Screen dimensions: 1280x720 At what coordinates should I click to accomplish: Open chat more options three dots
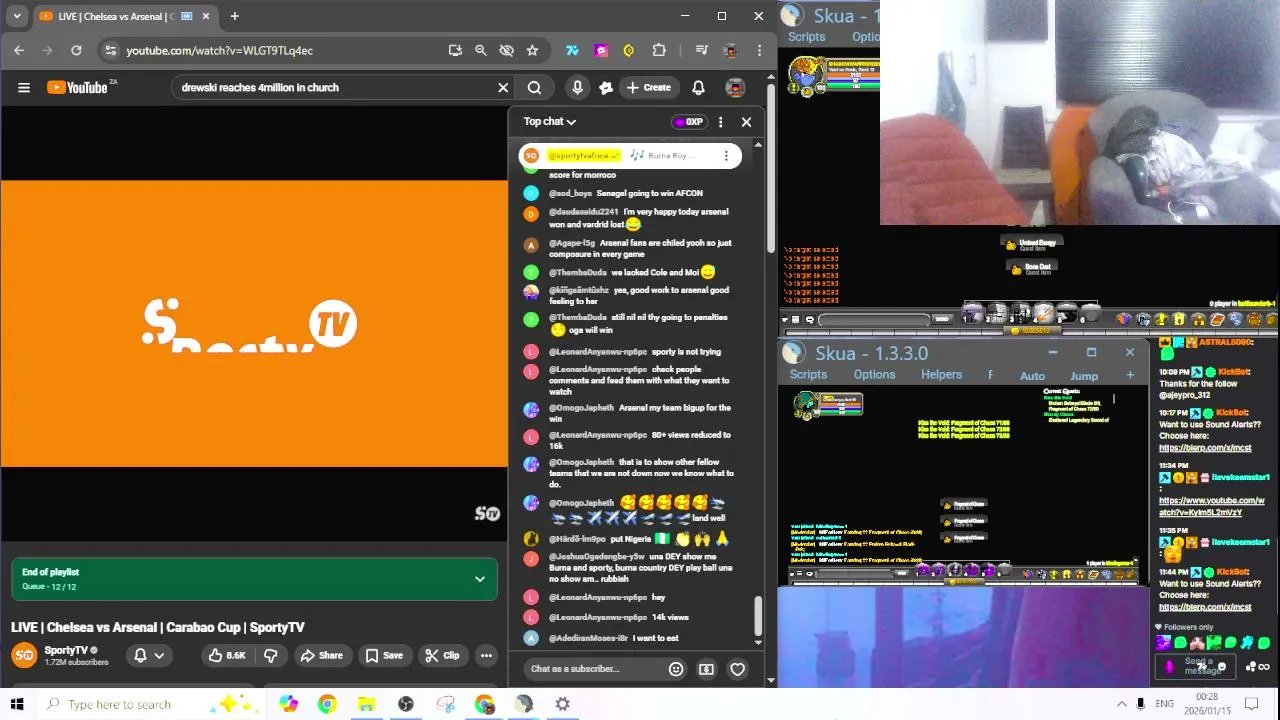pyautogui.click(x=720, y=122)
